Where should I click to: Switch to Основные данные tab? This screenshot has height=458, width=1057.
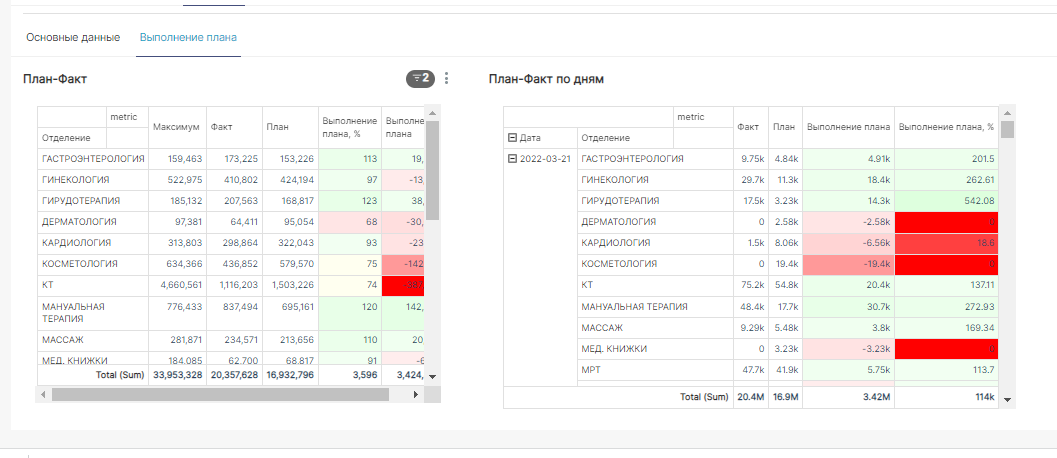(x=73, y=37)
